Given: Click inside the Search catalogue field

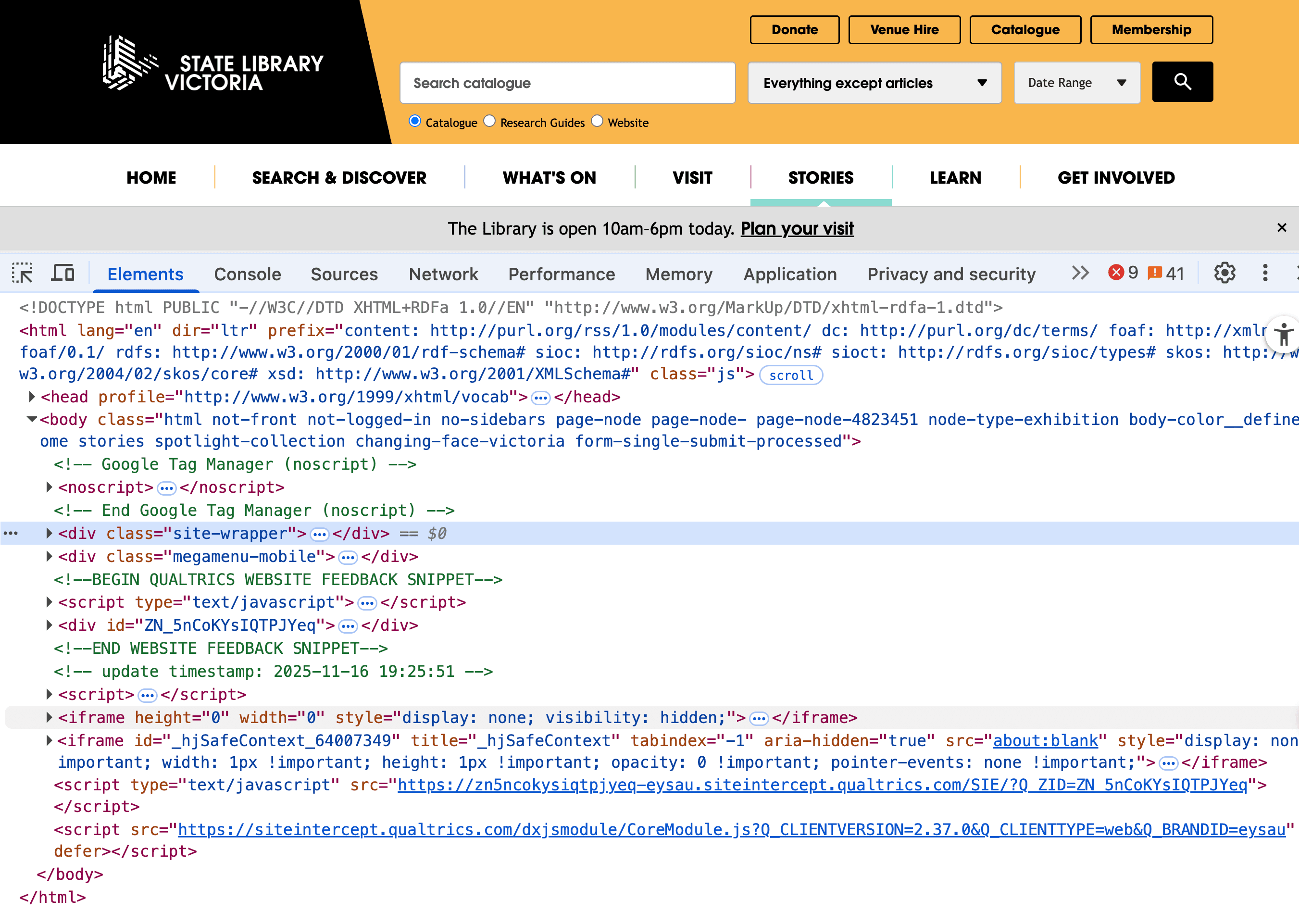Looking at the screenshot, I should [567, 83].
